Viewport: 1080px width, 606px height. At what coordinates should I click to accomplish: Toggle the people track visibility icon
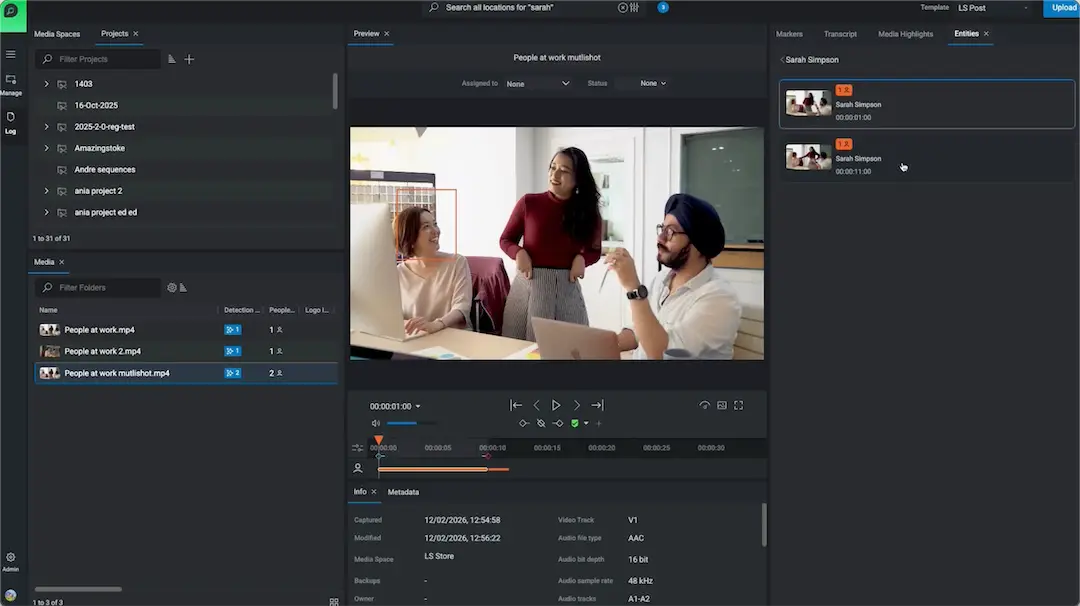(x=358, y=468)
